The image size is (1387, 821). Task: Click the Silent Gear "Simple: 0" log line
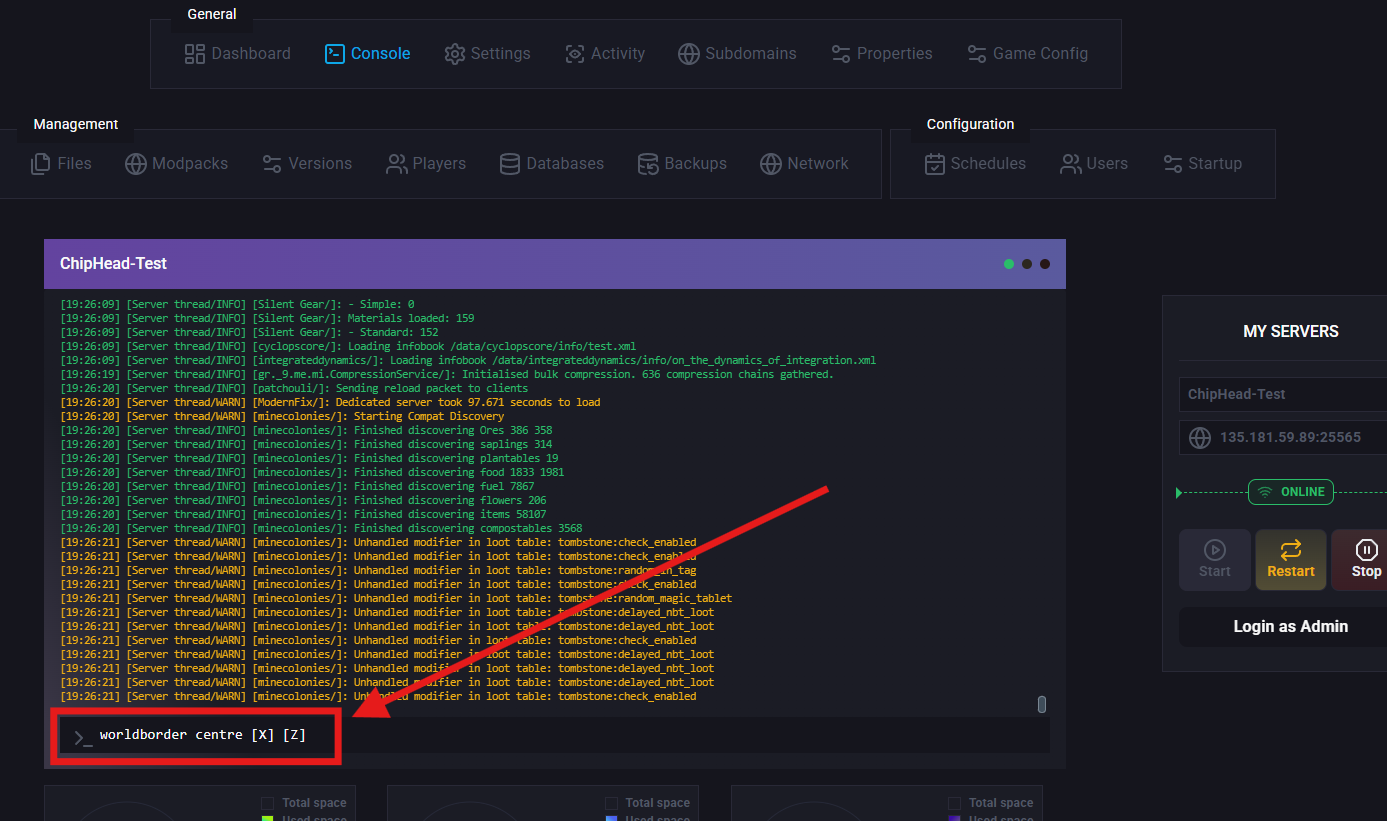pyautogui.click(x=237, y=304)
